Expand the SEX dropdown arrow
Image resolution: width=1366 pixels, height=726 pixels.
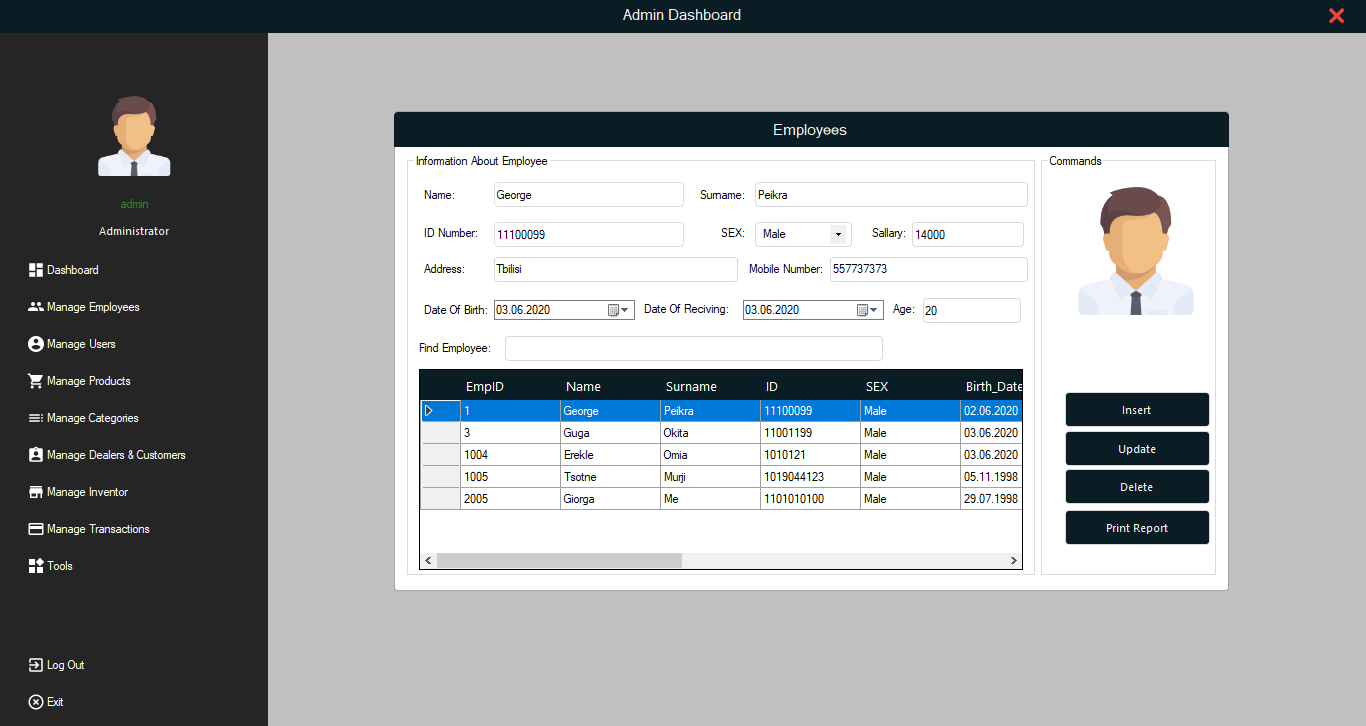(x=838, y=234)
